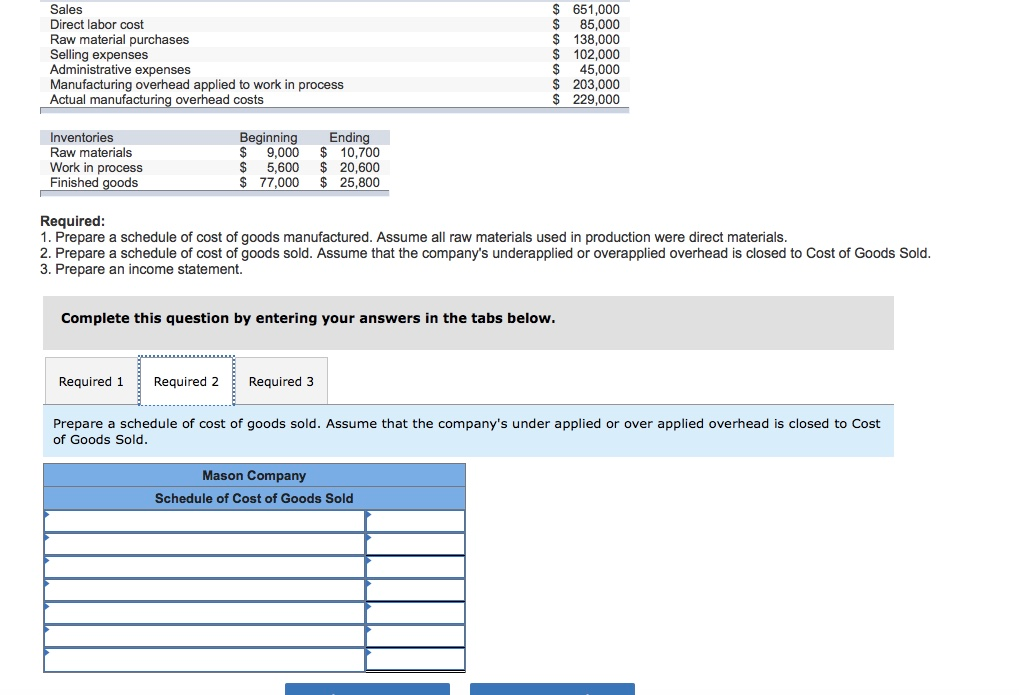The height and width of the screenshot is (695, 1019).
Task: Open sixth row label dropdown in schedule
Action: click(205, 636)
